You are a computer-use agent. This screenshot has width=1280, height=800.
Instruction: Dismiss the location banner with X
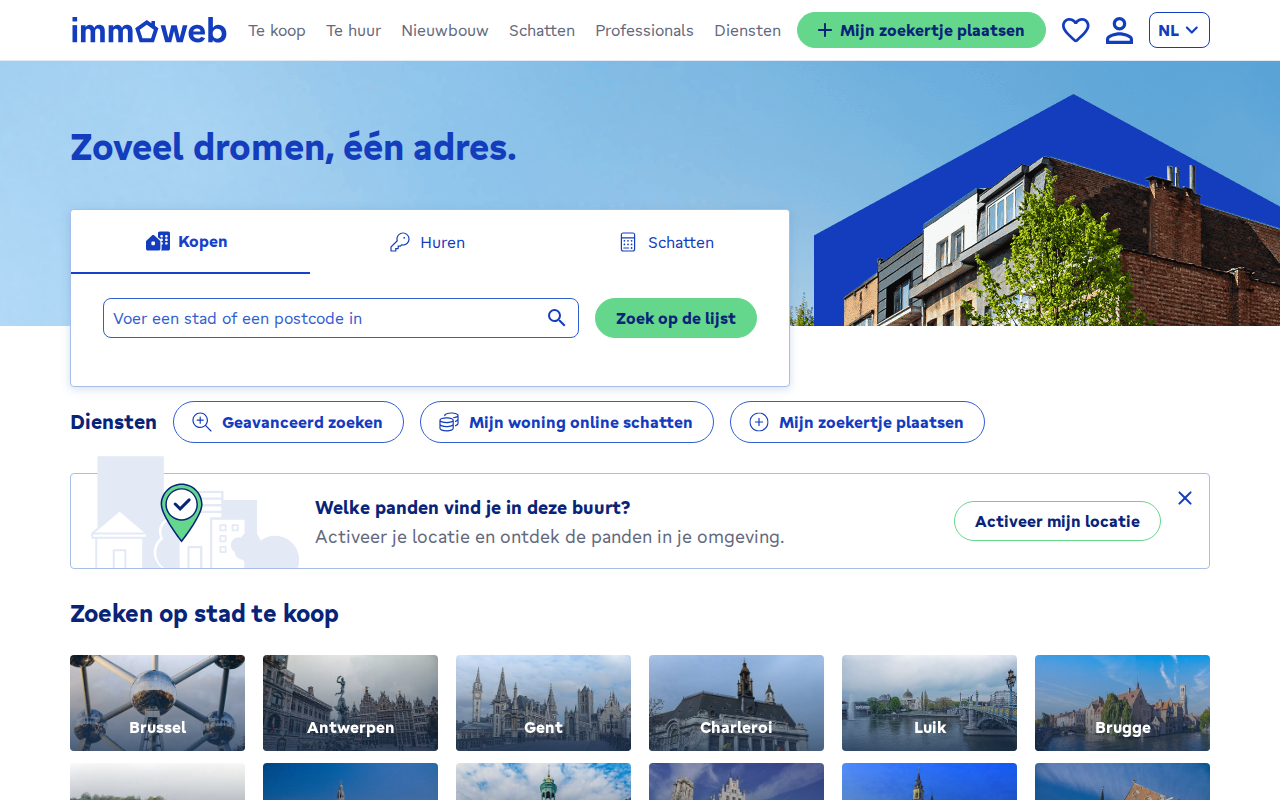(1185, 498)
